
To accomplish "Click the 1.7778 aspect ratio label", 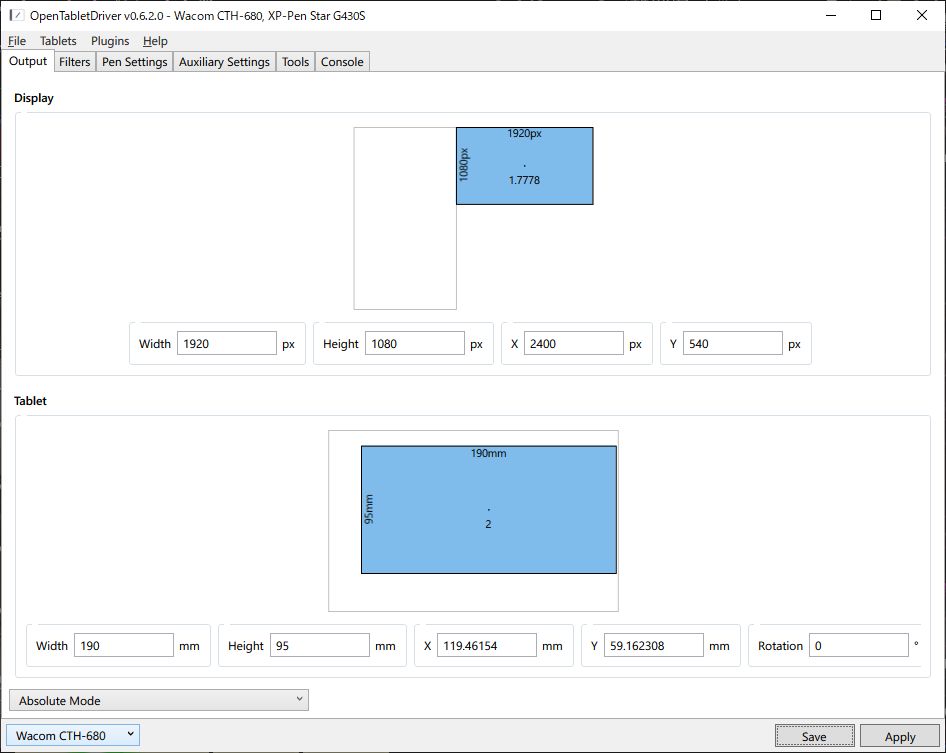I will pos(524,180).
